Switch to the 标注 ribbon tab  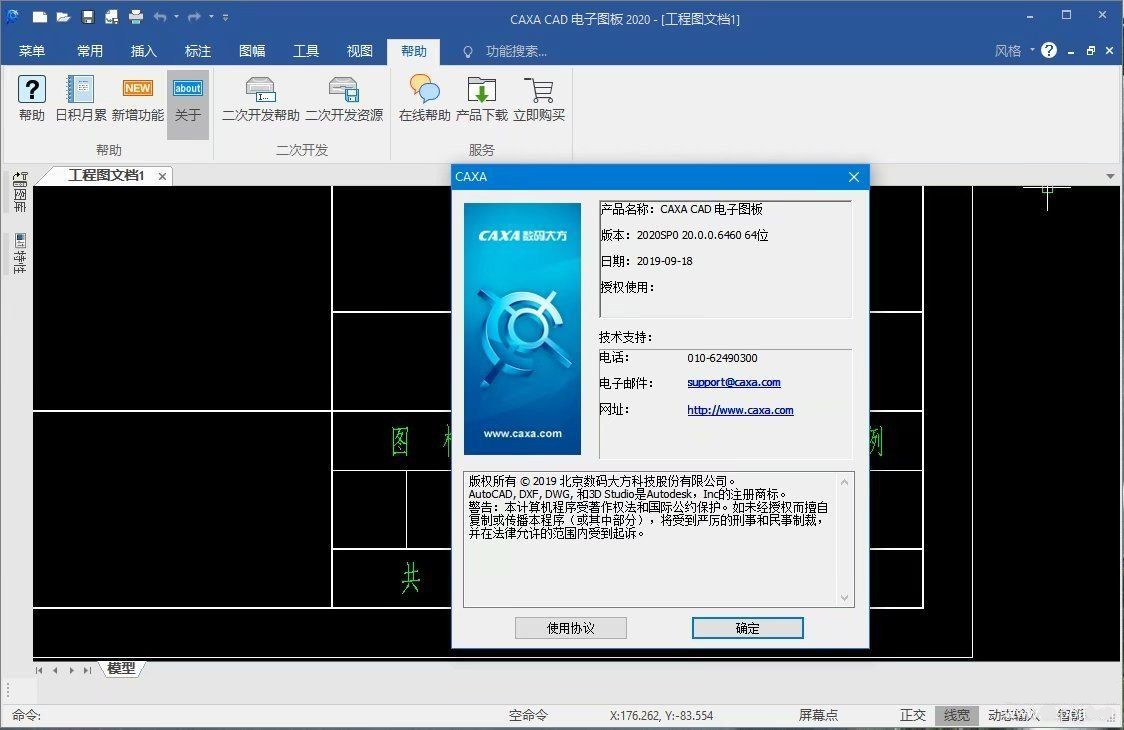(x=197, y=51)
